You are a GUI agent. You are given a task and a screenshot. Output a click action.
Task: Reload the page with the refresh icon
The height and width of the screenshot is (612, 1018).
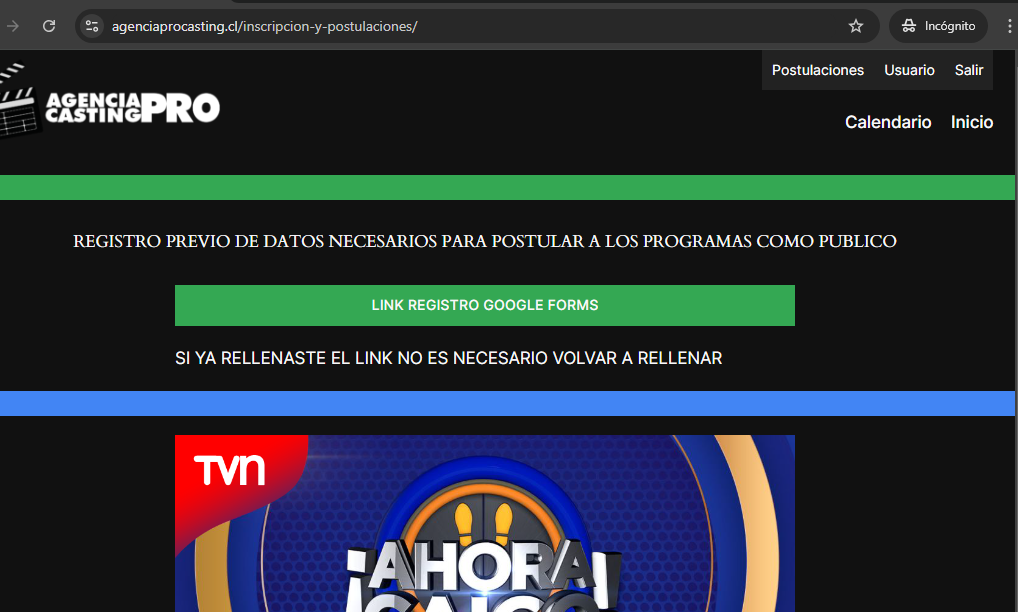pyautogui.click(x=48, y=26)
